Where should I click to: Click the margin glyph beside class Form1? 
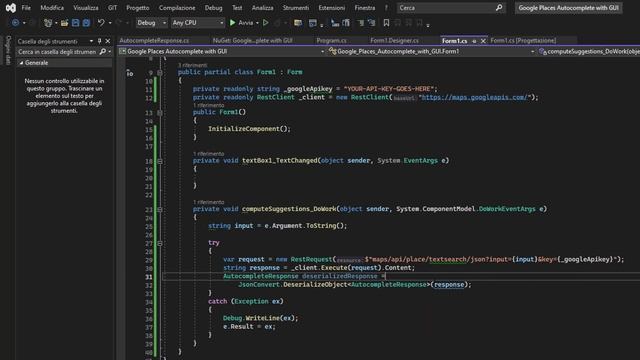(x=129, y=73)
